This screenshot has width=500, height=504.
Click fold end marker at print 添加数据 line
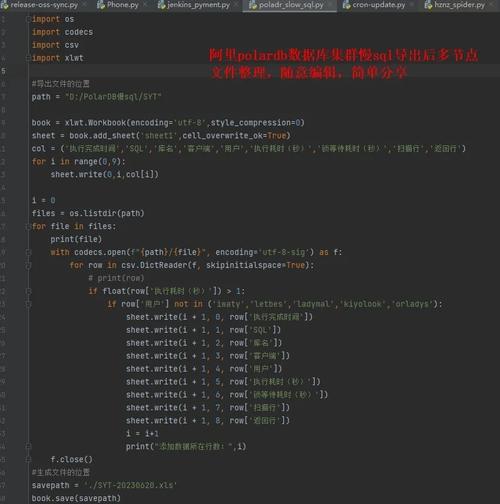pos(28,446)
